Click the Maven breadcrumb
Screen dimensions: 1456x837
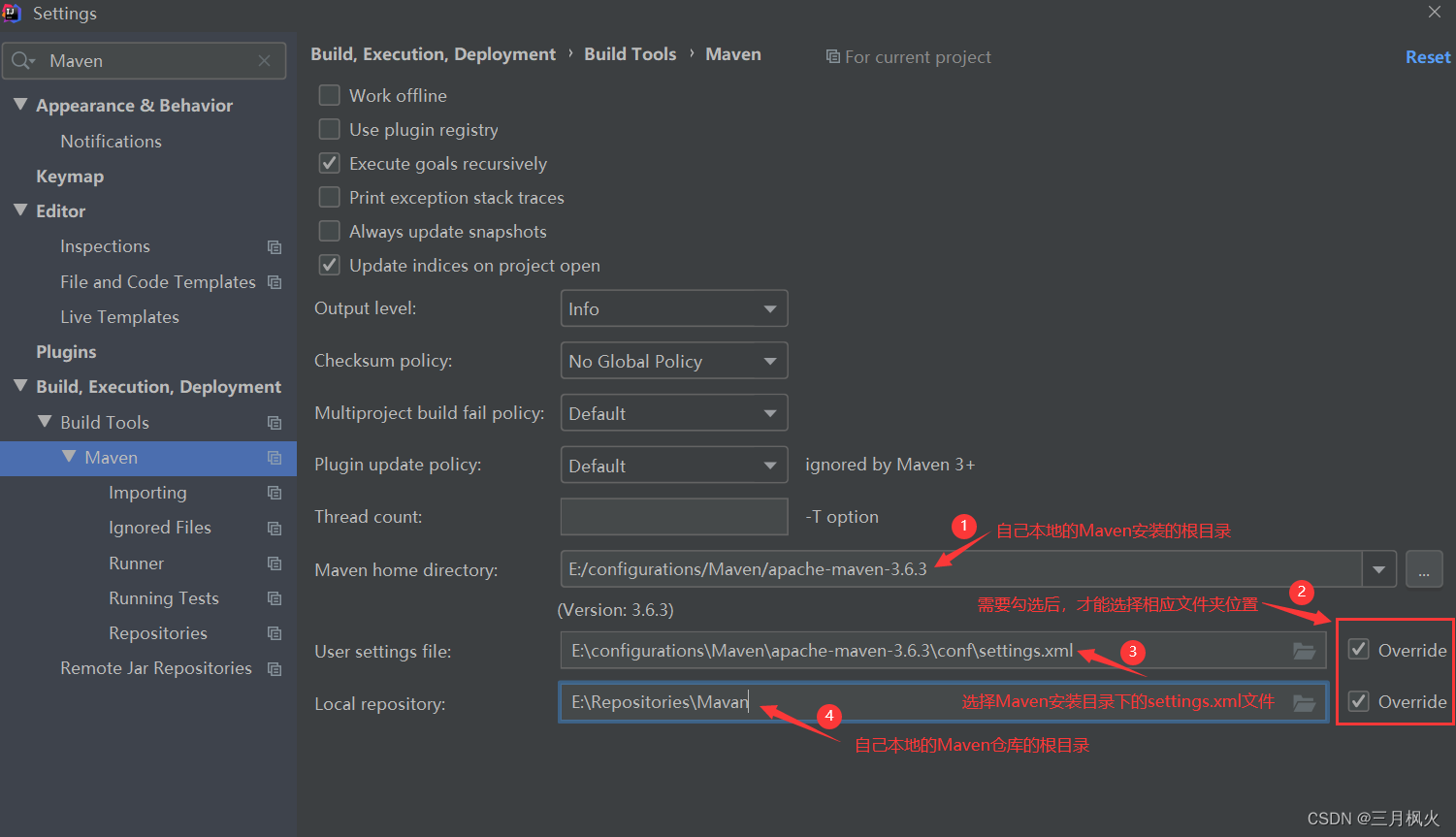click(733, 54)
